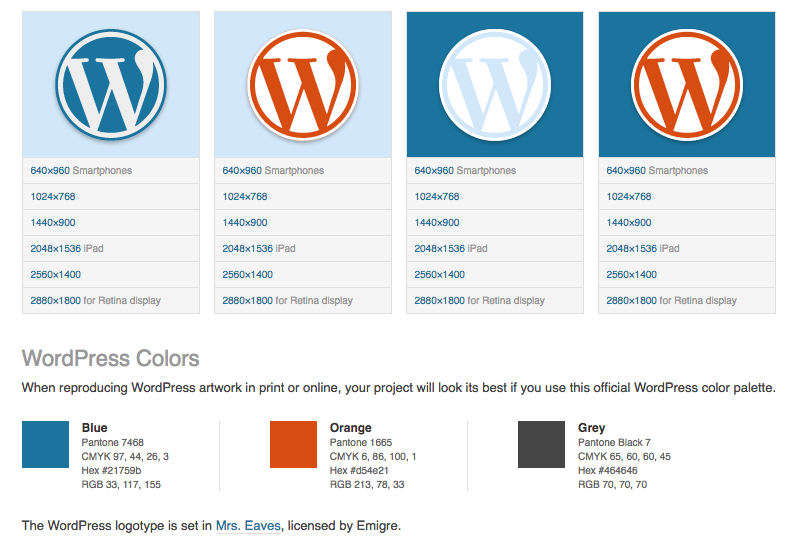Open the Mrs. Eaves font link
Viewport: 799px width, 558px height.
(248, 525)
